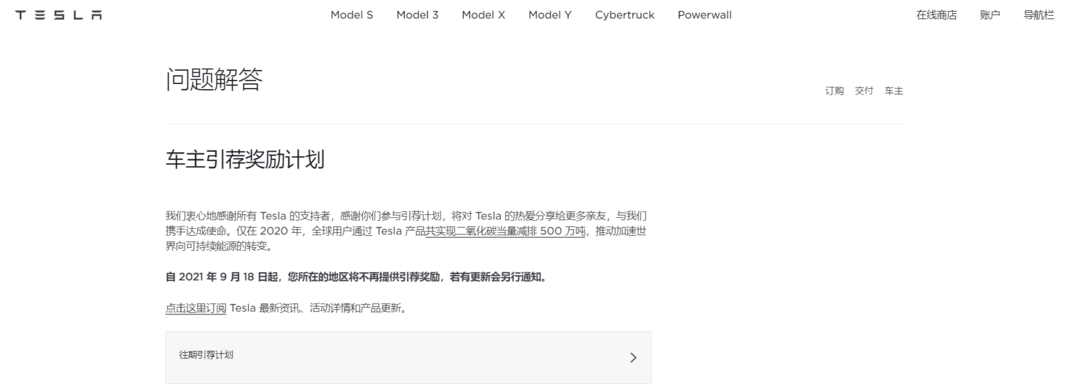Open 在线商店 online shop link
The image size is (1080, 384).
[x=936, y=15]
